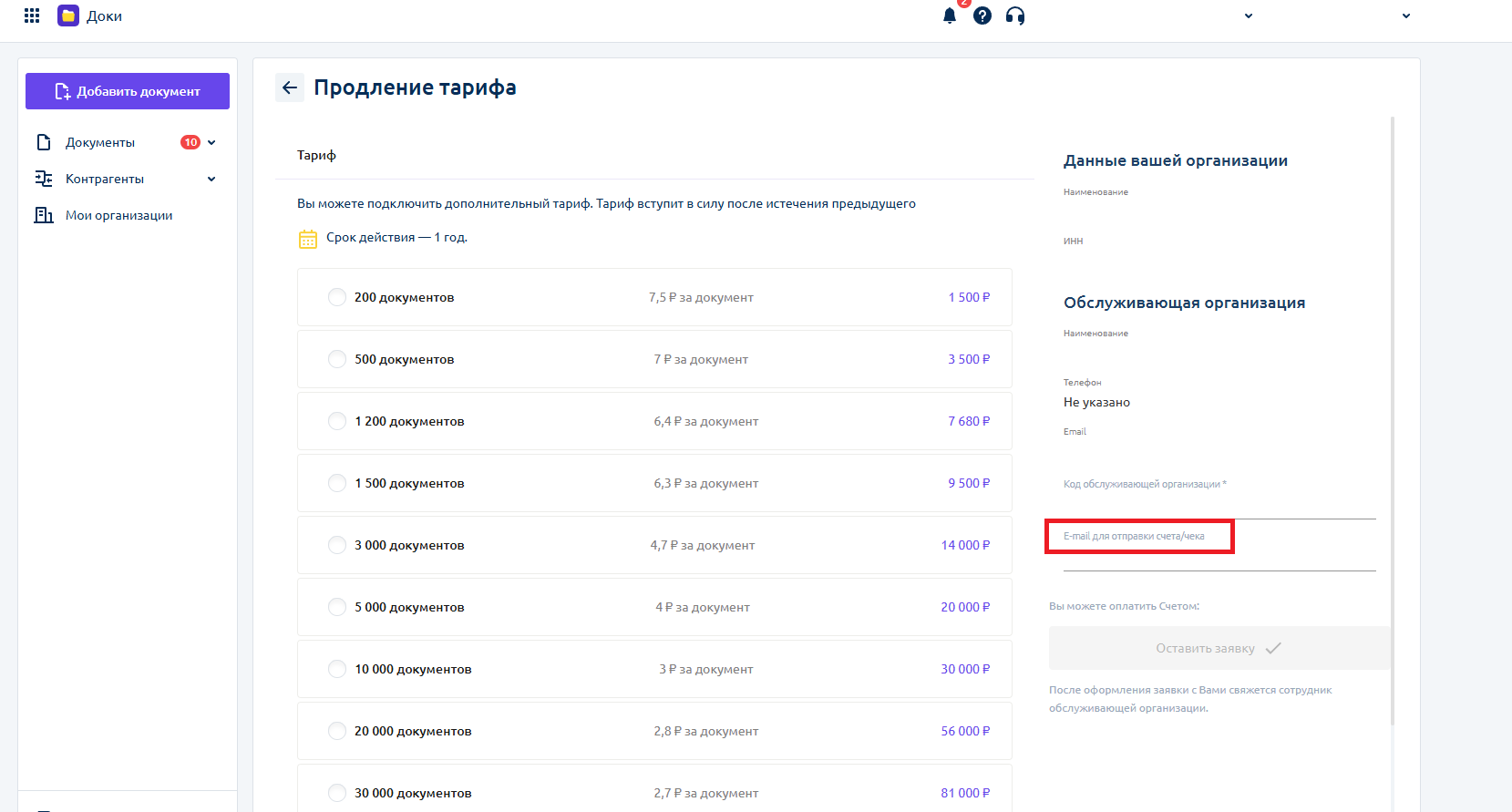Click the right panel vertical scrollbar

[x=1392, y=419]
